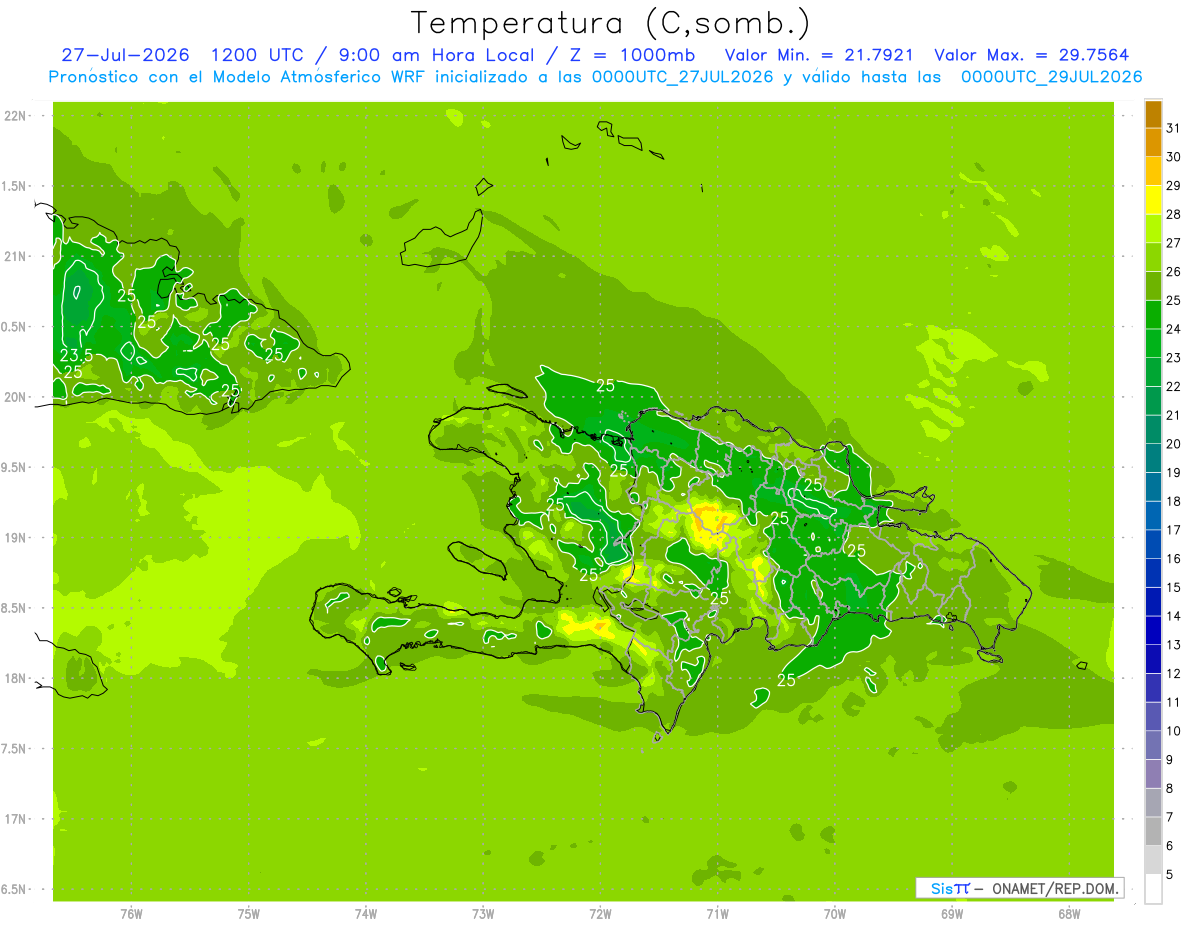The image size is (1200, 927).
Task: Click the '21N' latitude axis label
Action: point(16,257)
